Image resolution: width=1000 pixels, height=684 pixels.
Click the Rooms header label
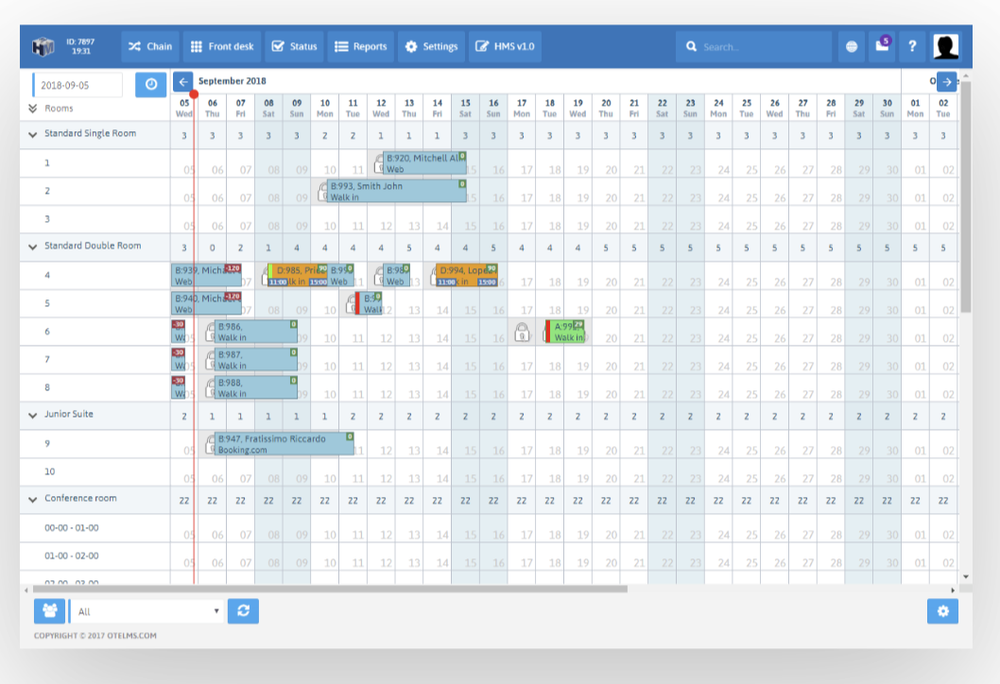point(59,108)
